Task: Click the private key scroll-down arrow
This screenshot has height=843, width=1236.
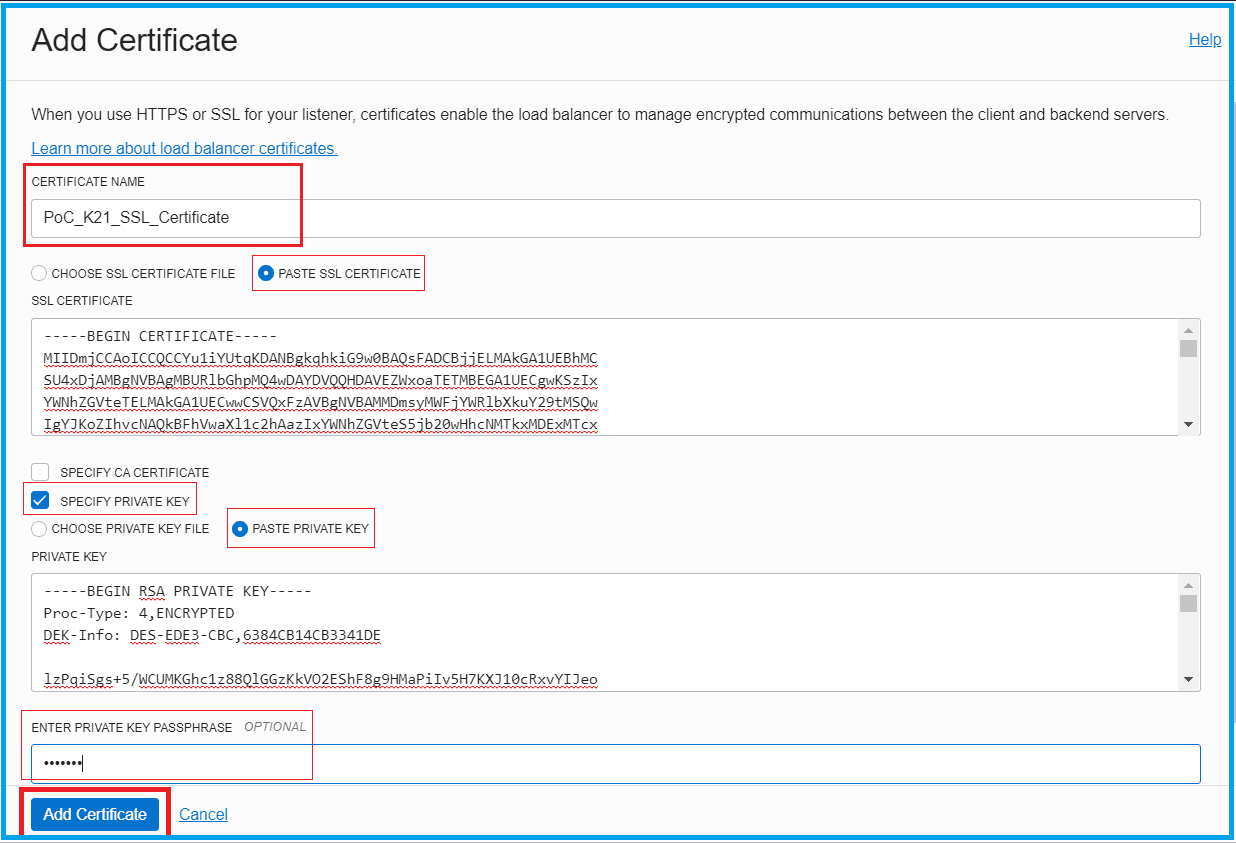Action: (x=1190, y=679)
